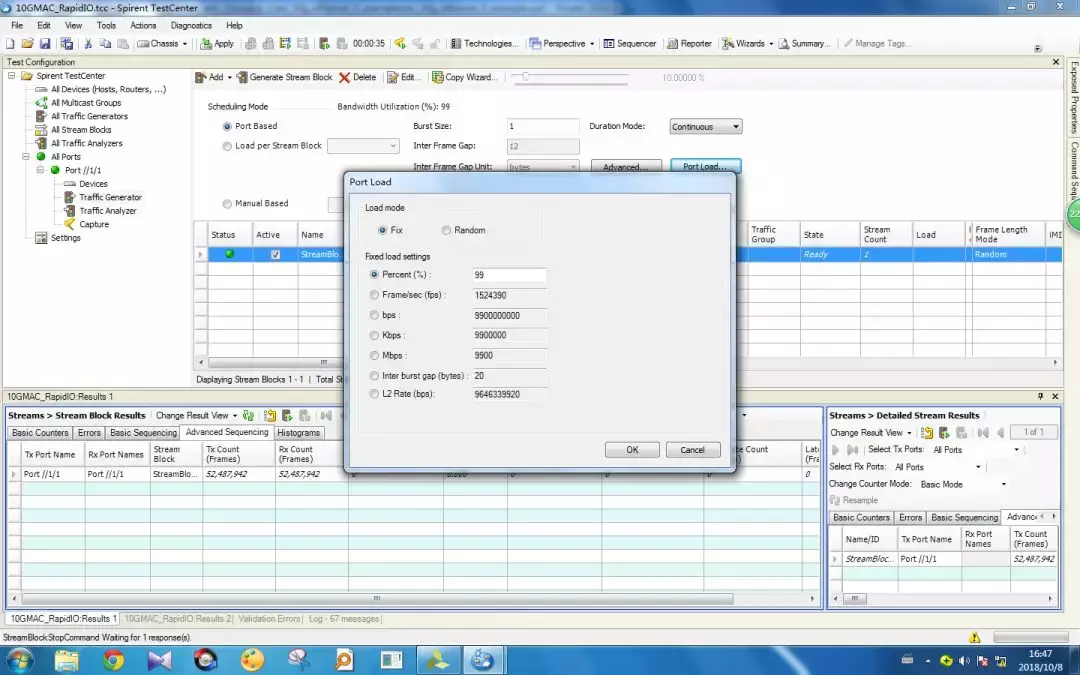Open Change Result View in Stream Block Results
Viewport: 1080px width, 675px height.
tap(196, 415)
